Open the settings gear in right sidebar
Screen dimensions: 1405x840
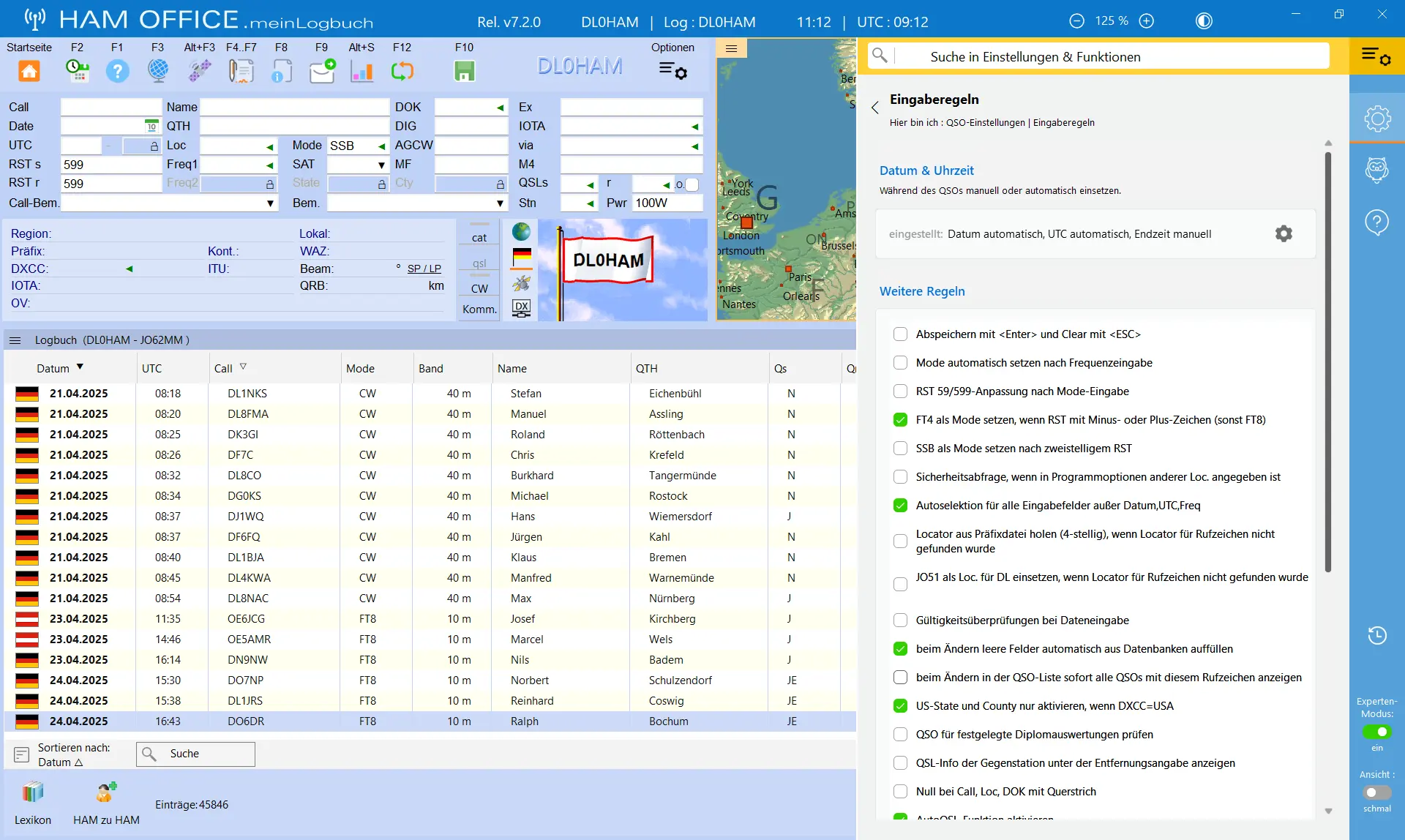pyautogui.click(x=1377, y=118)
